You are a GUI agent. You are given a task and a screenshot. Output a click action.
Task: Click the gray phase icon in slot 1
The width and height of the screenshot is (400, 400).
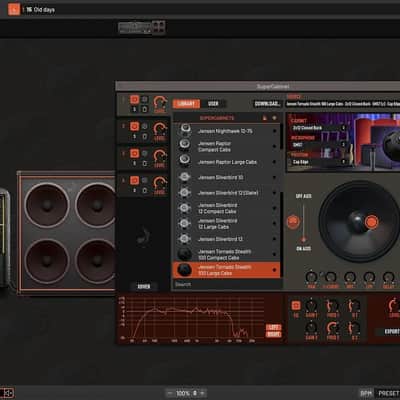pos(145,99)
